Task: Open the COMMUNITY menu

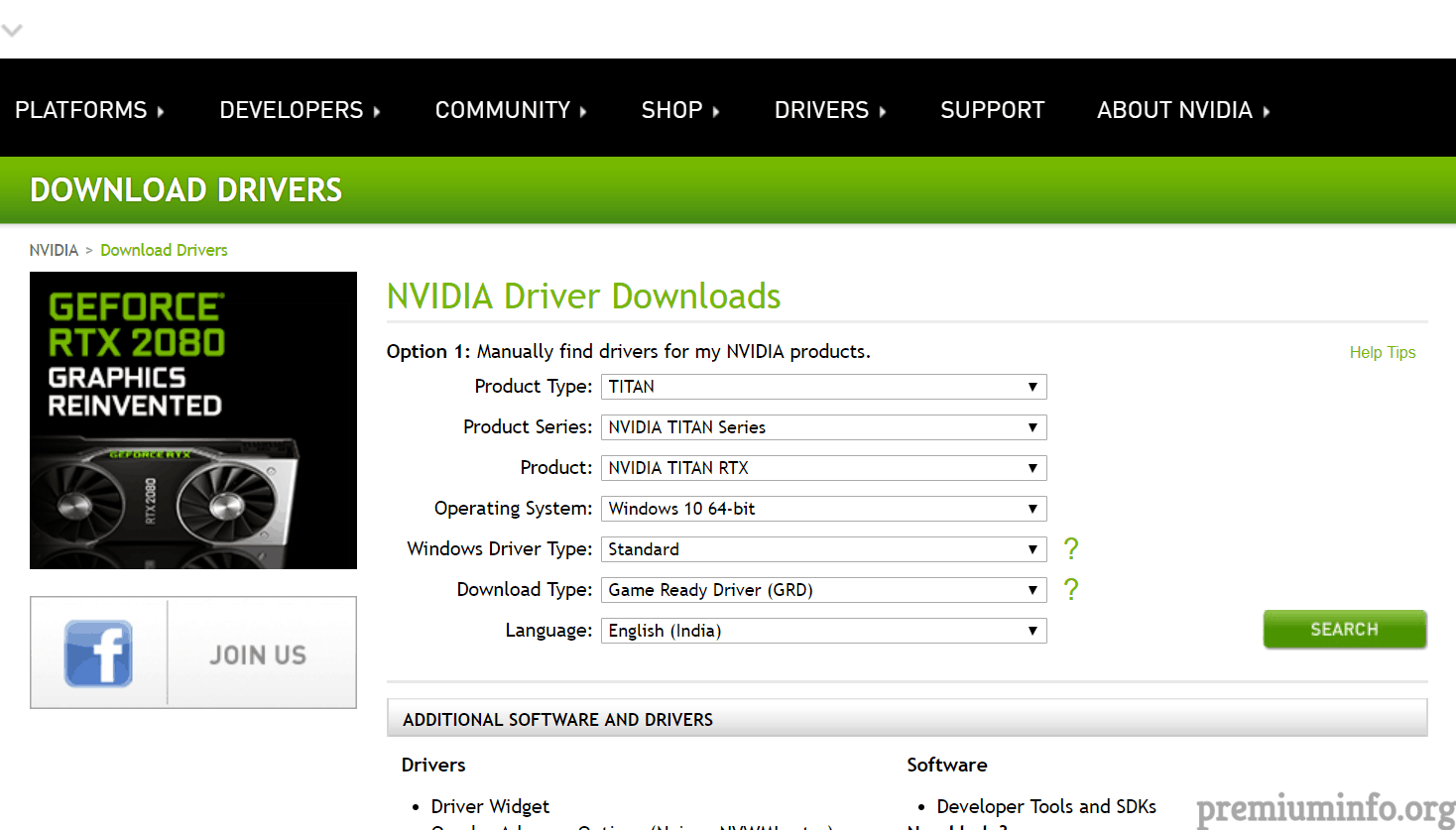Action: (511, 110)
